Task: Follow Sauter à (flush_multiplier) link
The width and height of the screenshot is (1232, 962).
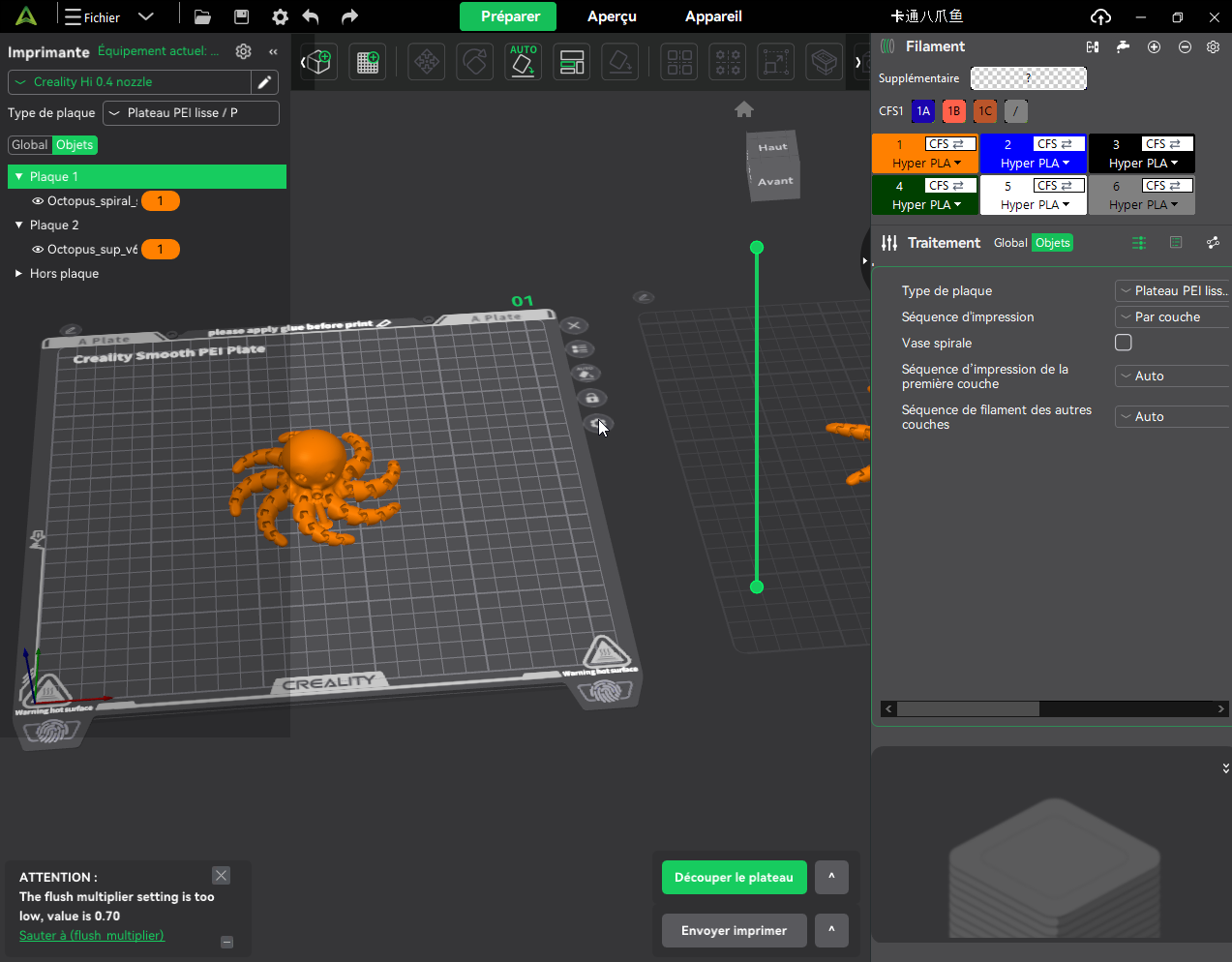Action: coord(92,936)
